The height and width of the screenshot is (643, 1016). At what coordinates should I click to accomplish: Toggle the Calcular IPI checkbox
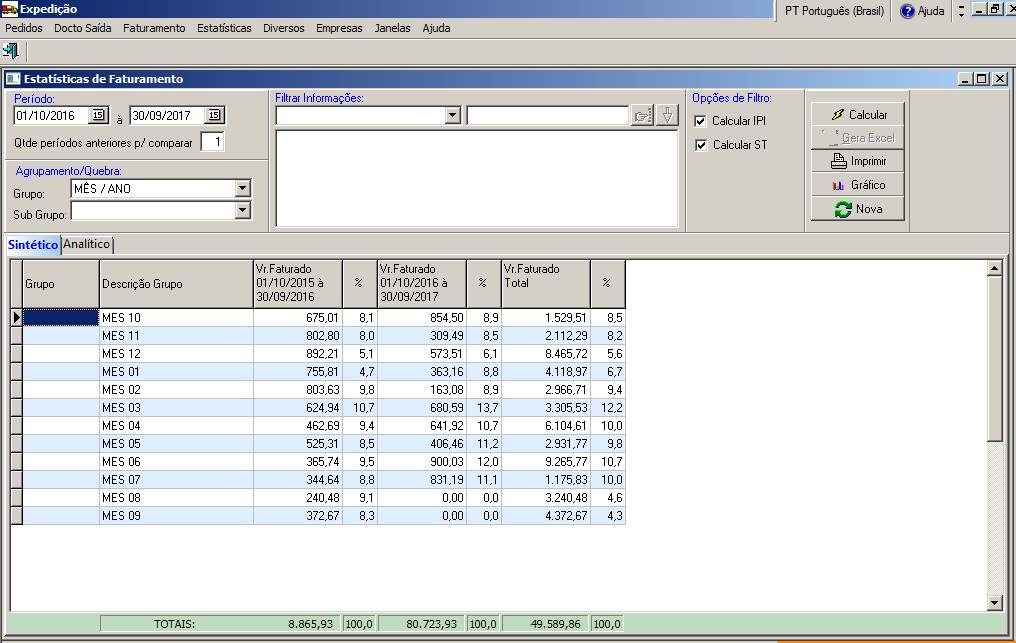click(700, 121)
